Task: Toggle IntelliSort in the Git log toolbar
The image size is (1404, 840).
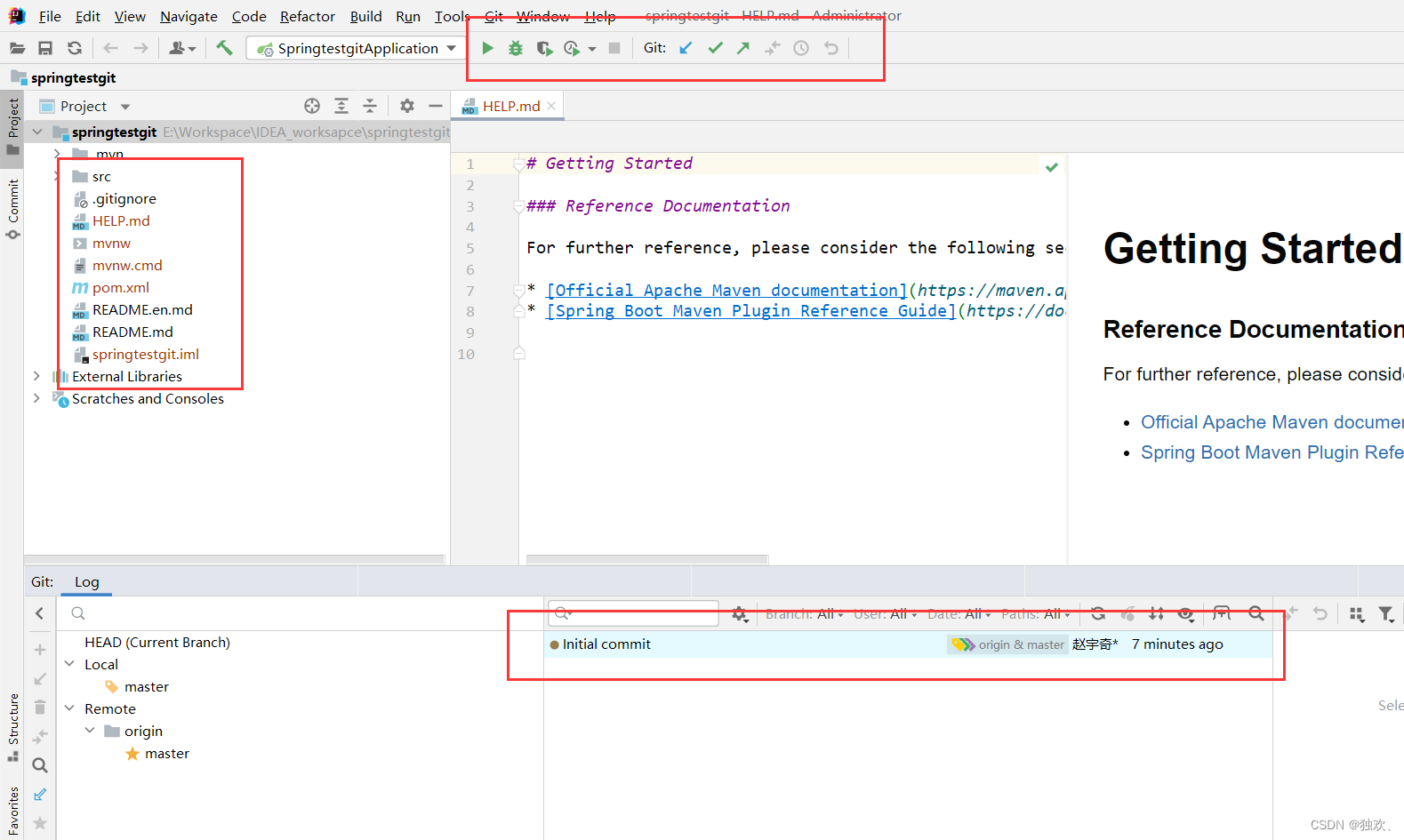Action: click(x=1156, y=613)
